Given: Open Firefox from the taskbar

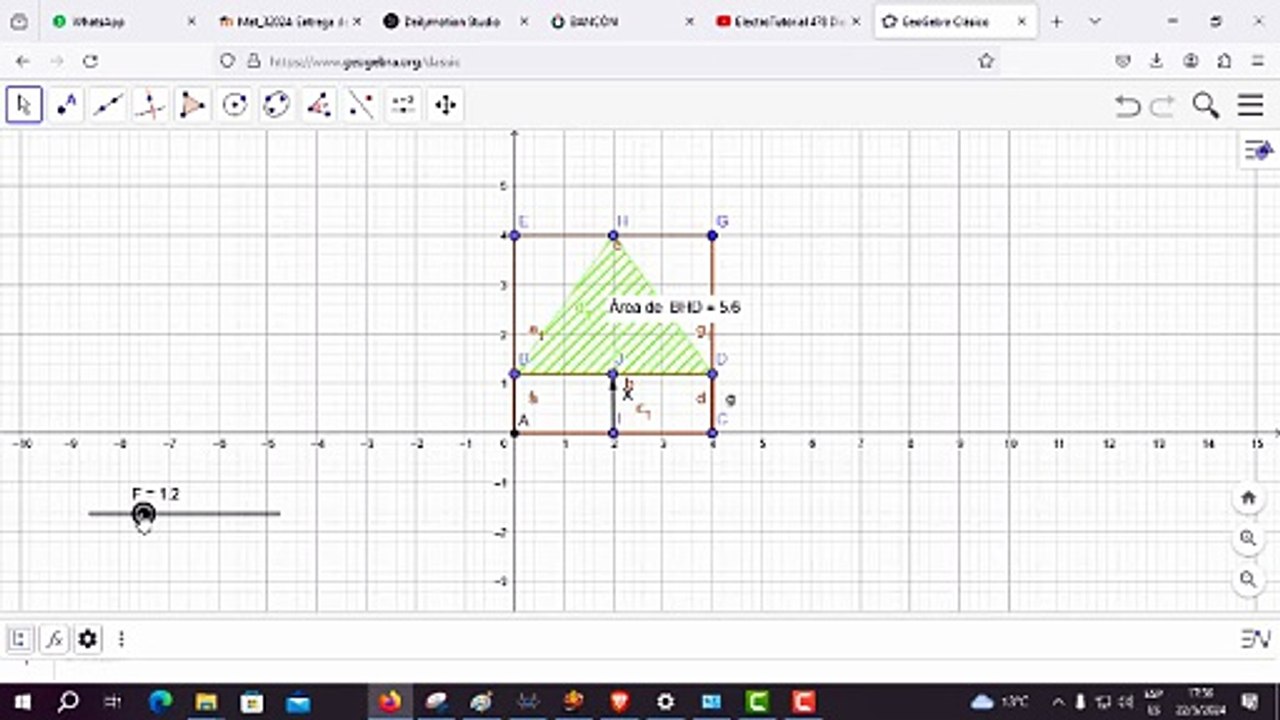Looking at the screenshot, I should click(390, 701).
